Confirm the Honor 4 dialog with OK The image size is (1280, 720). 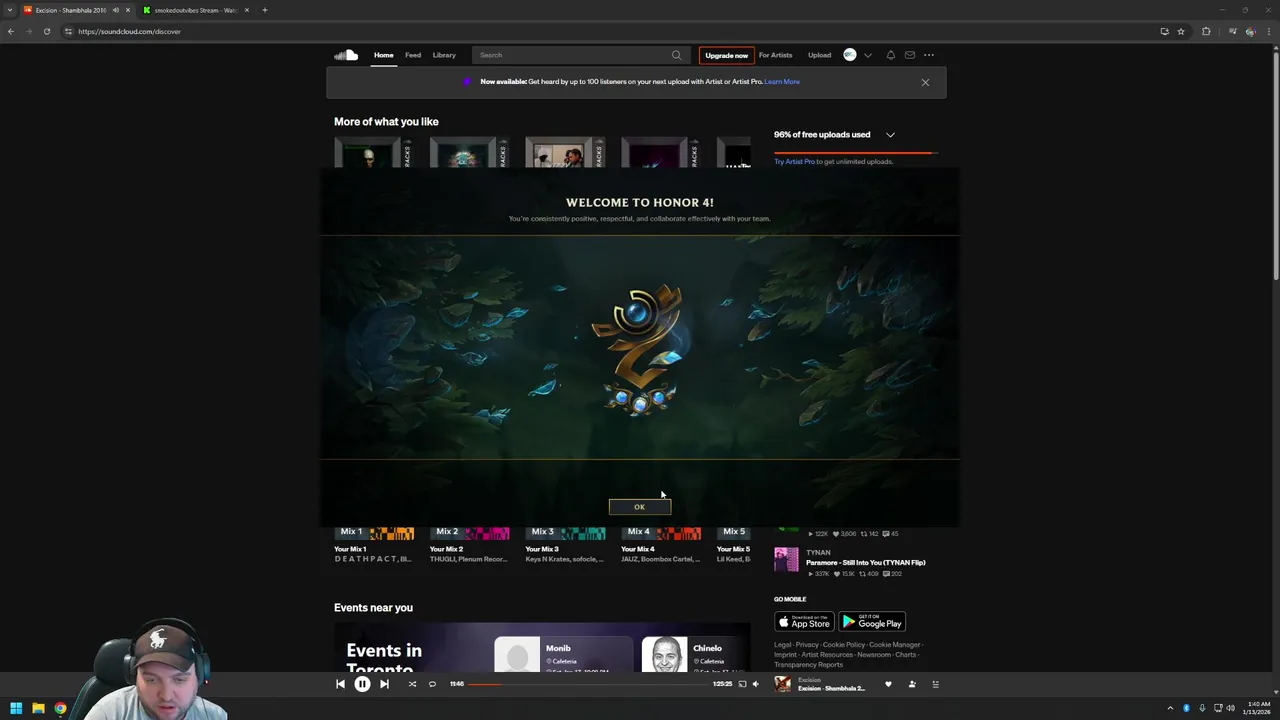(x=640, y=507)
